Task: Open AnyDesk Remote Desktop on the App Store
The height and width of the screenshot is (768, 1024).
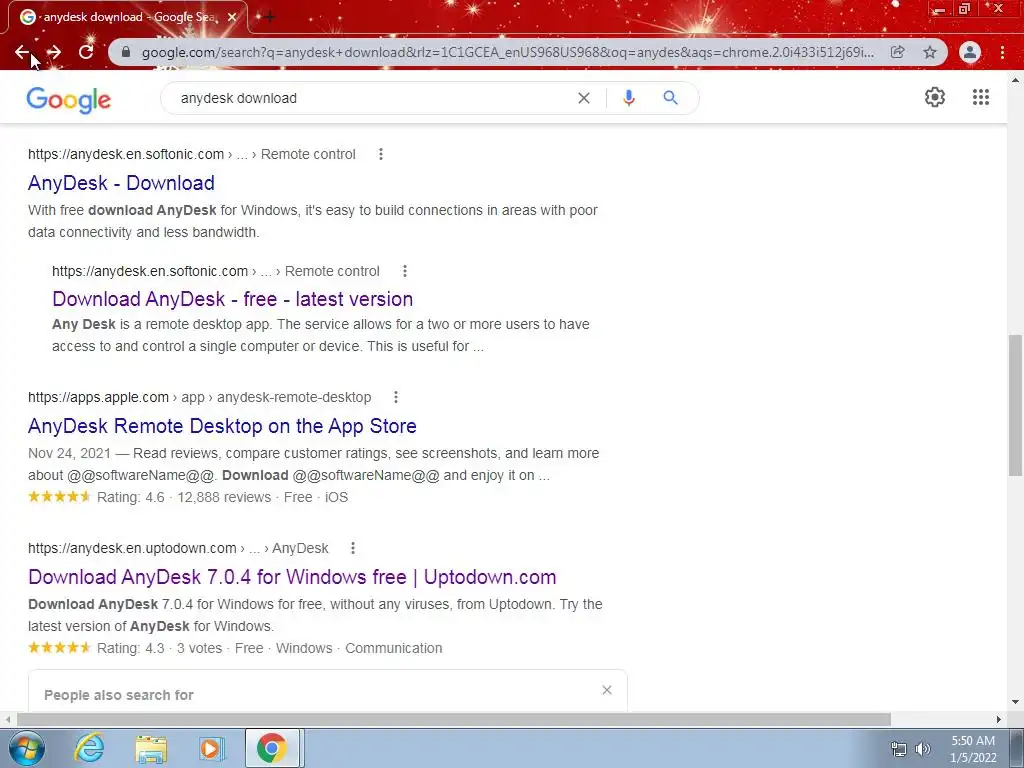Action: coord(222,426)
